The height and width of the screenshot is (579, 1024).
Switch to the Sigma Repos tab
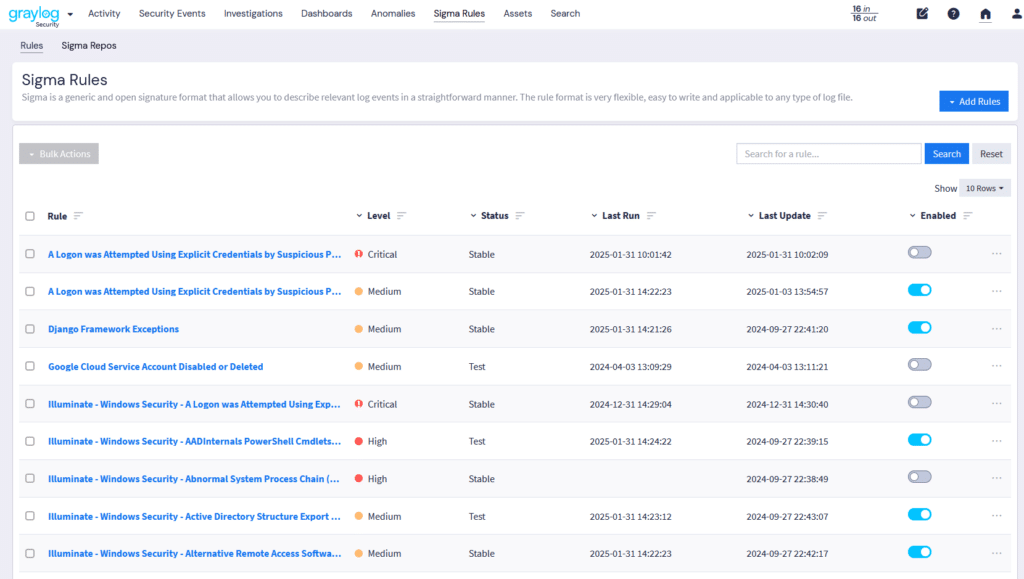(x=89, y=45)
